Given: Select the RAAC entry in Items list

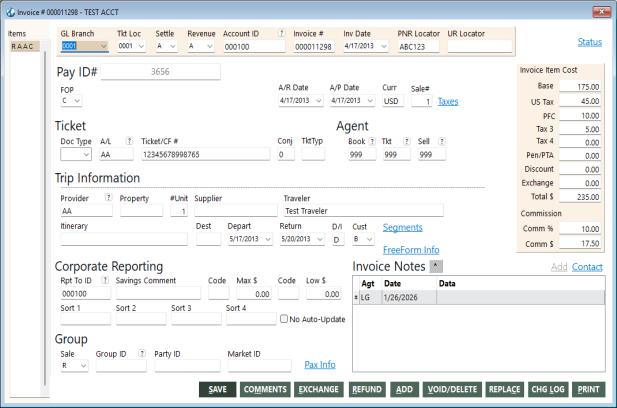Looking at the screenshot, I should coord(22,46).
